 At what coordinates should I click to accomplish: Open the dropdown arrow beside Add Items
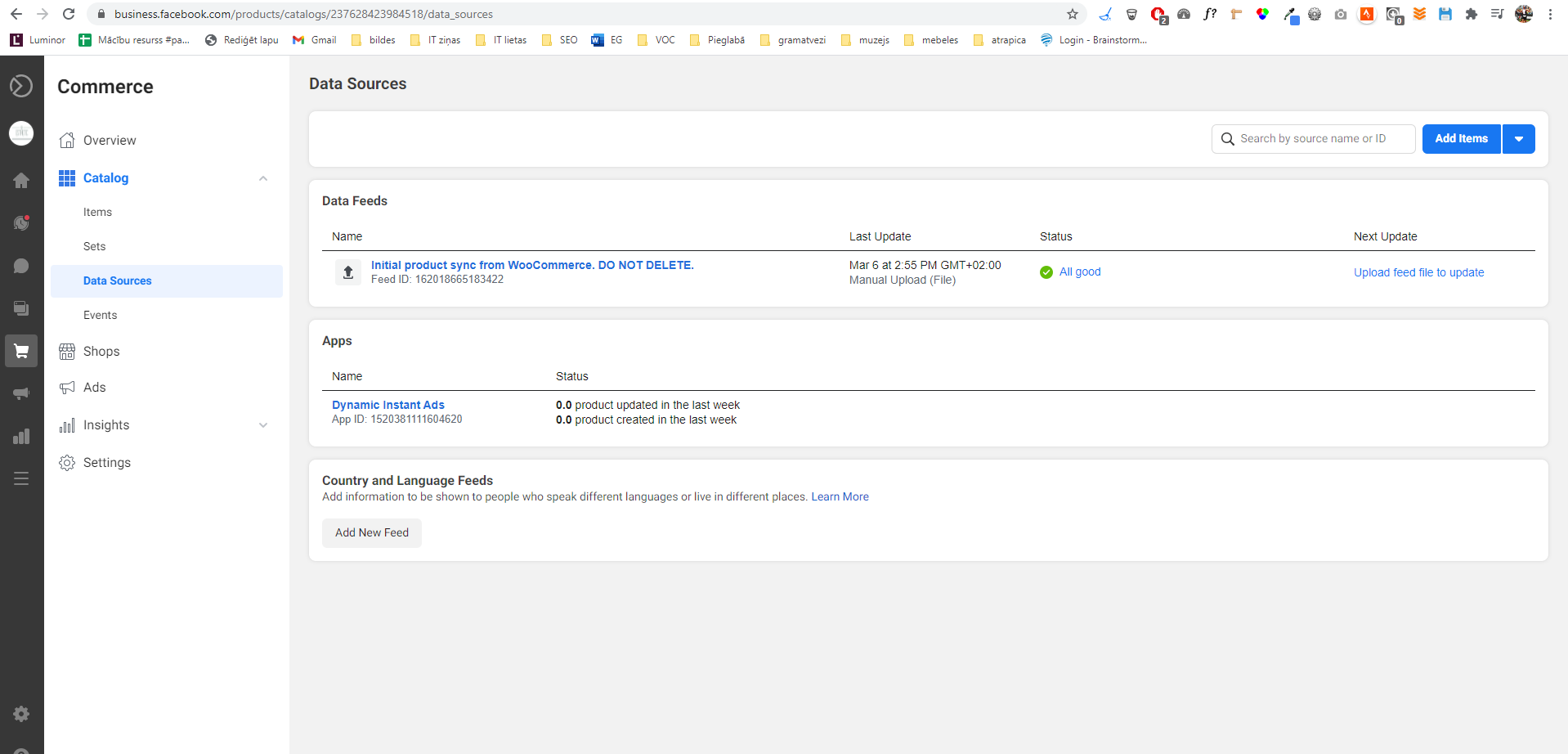coord(1519,139)
